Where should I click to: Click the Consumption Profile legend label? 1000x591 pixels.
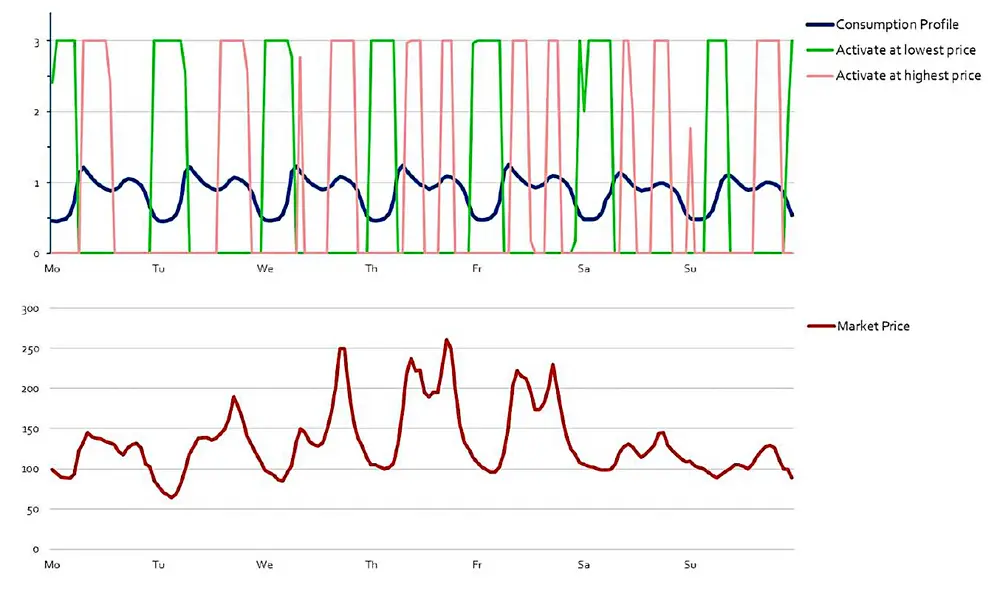(x=897, y=25)
